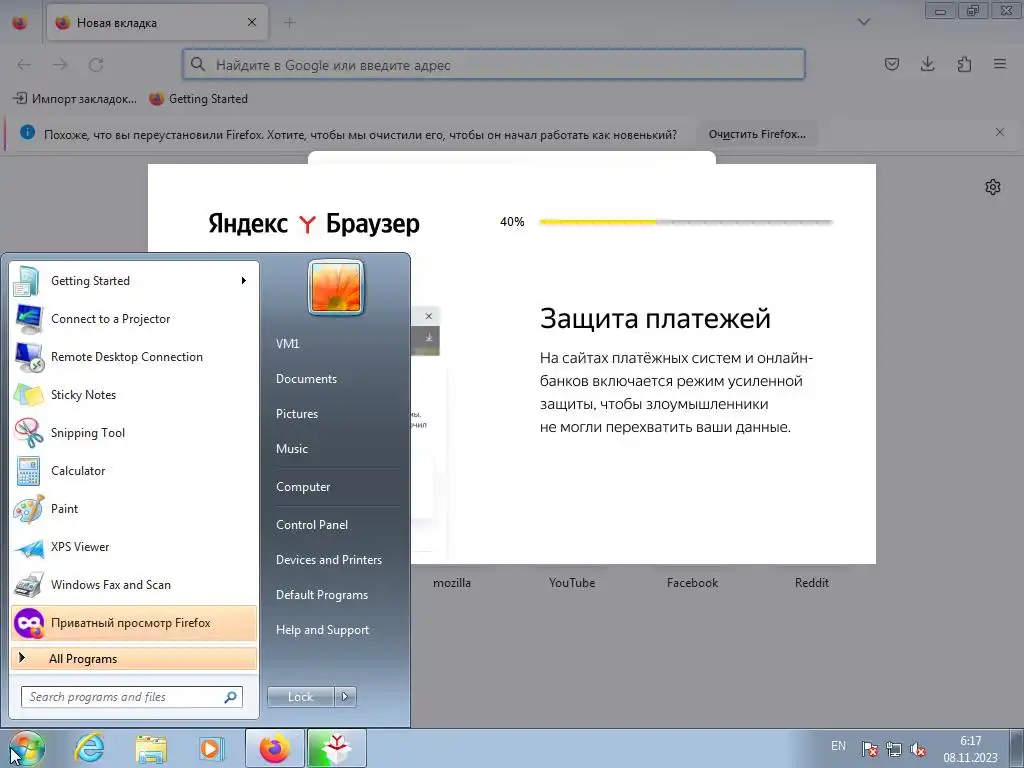
Task: Open Documents from the start menu
Action: 306,379
